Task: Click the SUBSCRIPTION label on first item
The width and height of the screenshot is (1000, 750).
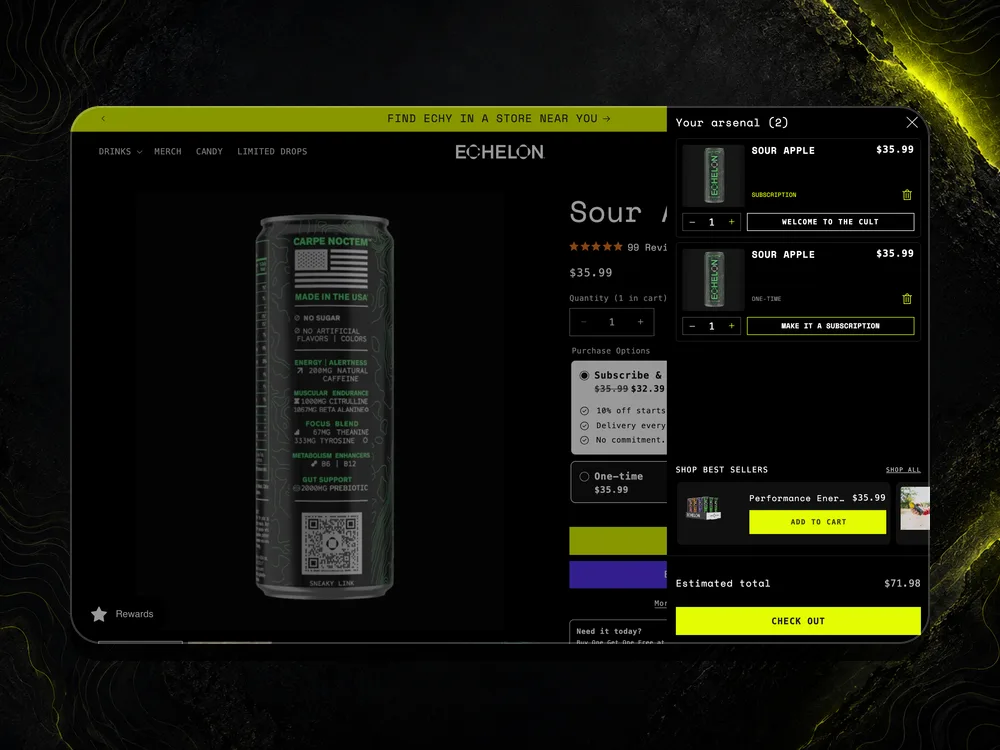Action: [774, 195]
